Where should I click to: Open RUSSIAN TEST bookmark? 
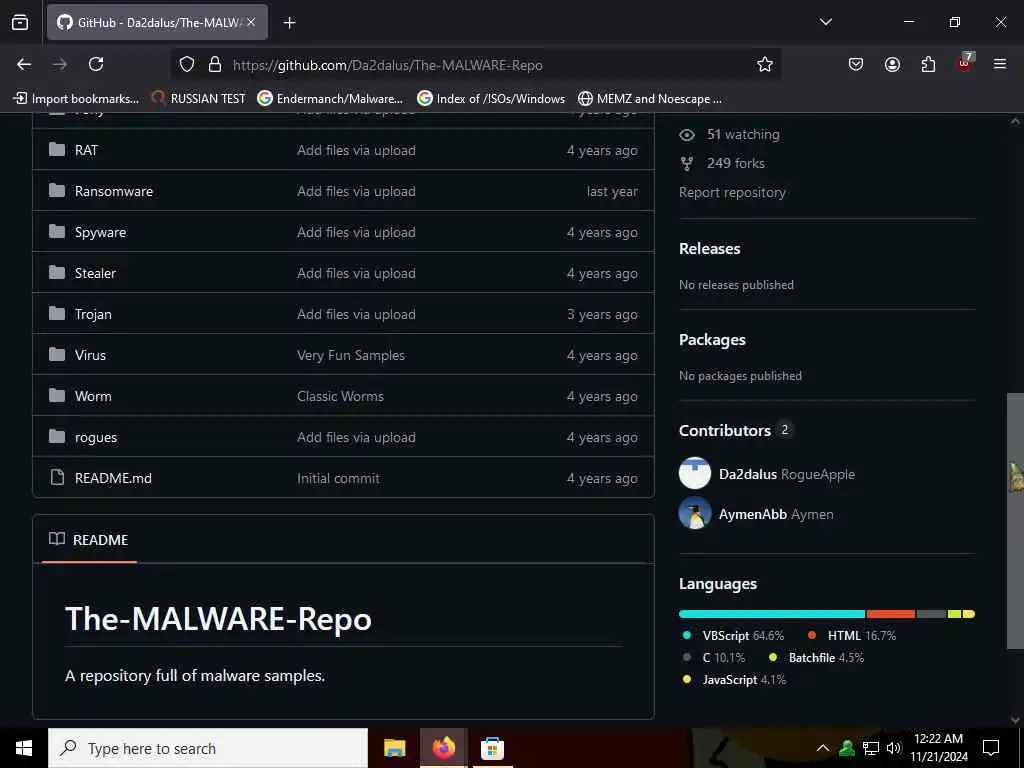198,99
